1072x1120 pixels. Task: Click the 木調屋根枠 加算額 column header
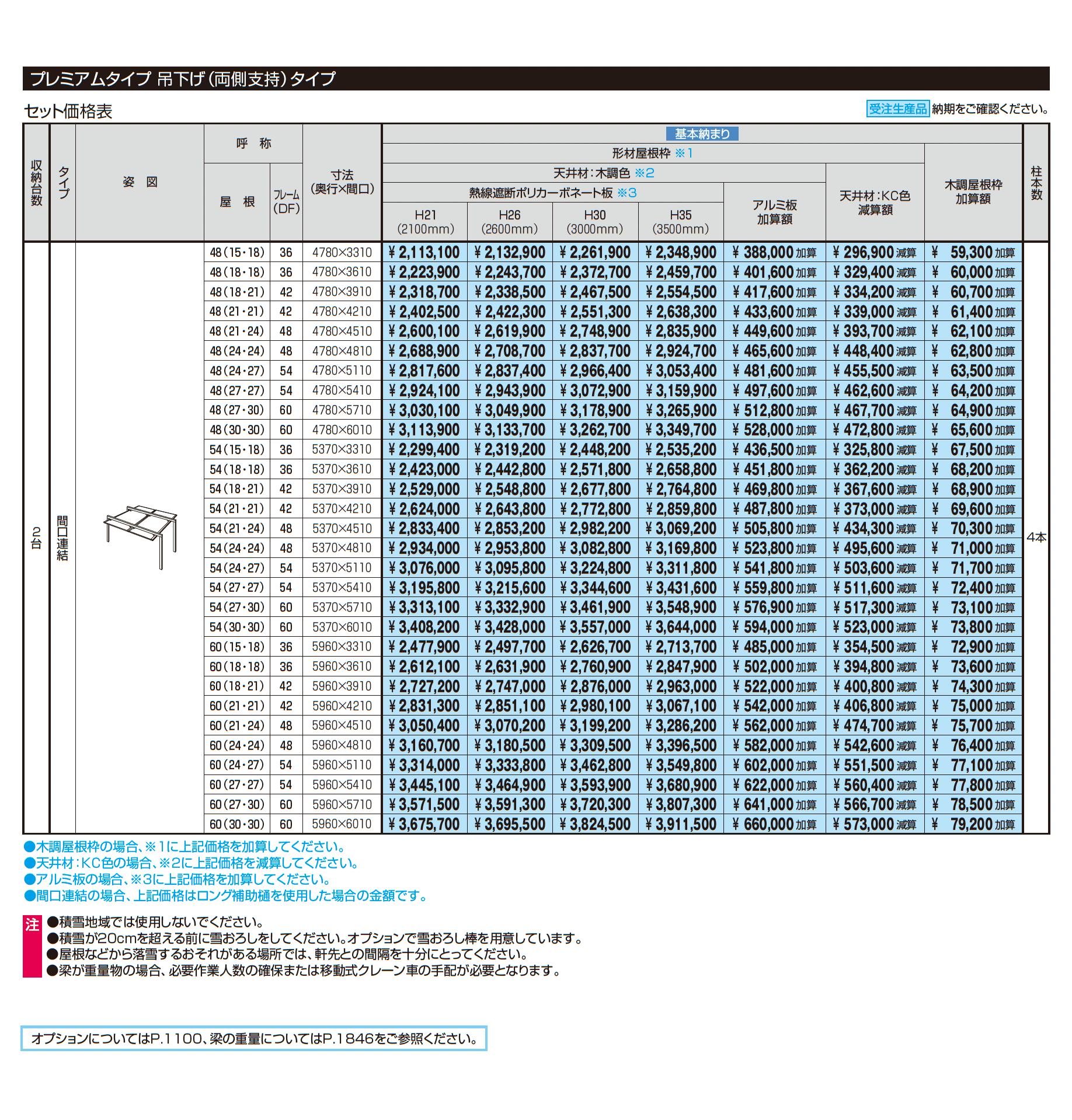[x=973, y=192]
